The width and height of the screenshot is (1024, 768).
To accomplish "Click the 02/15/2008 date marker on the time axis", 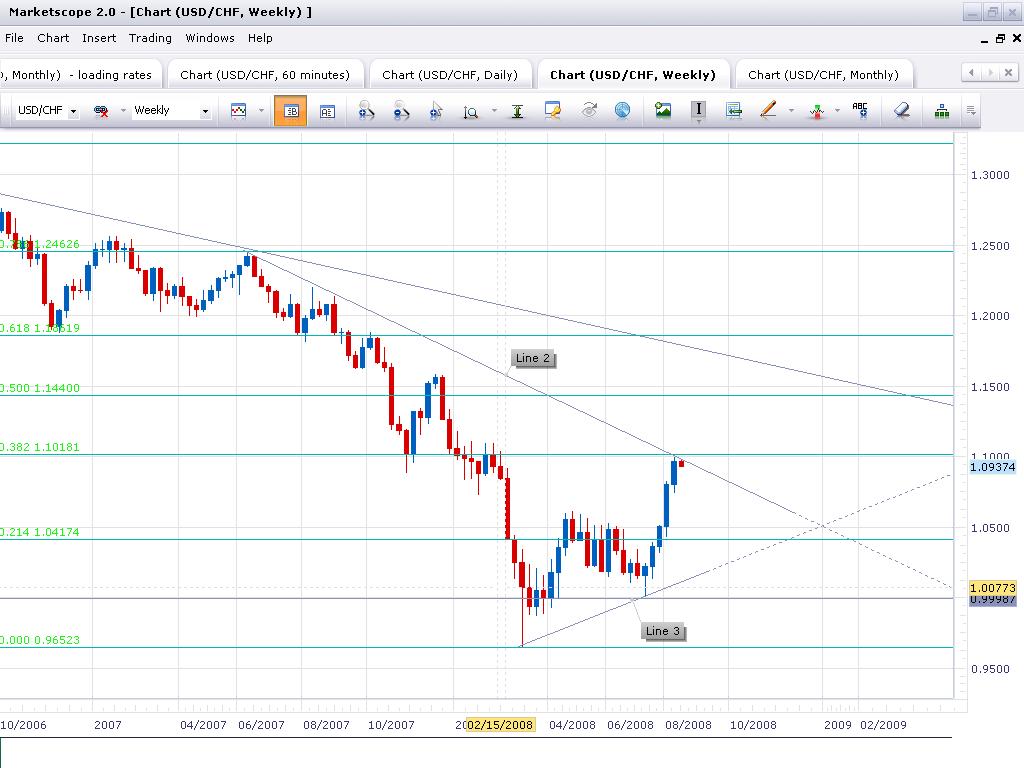I will coord(500,725).
